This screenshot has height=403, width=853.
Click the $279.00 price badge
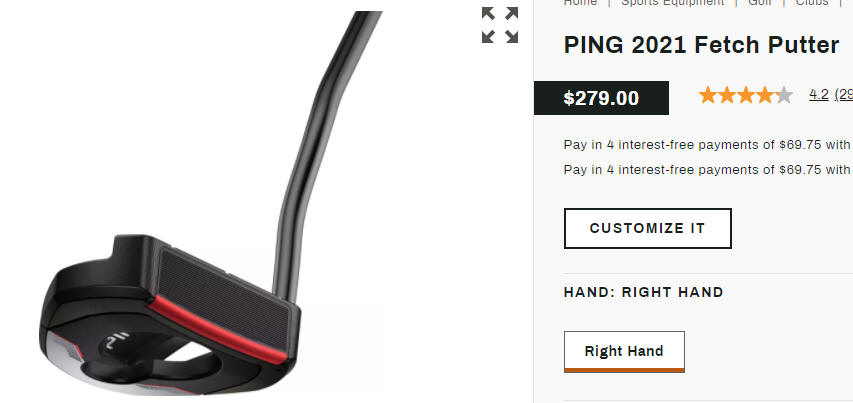point(601,98)
